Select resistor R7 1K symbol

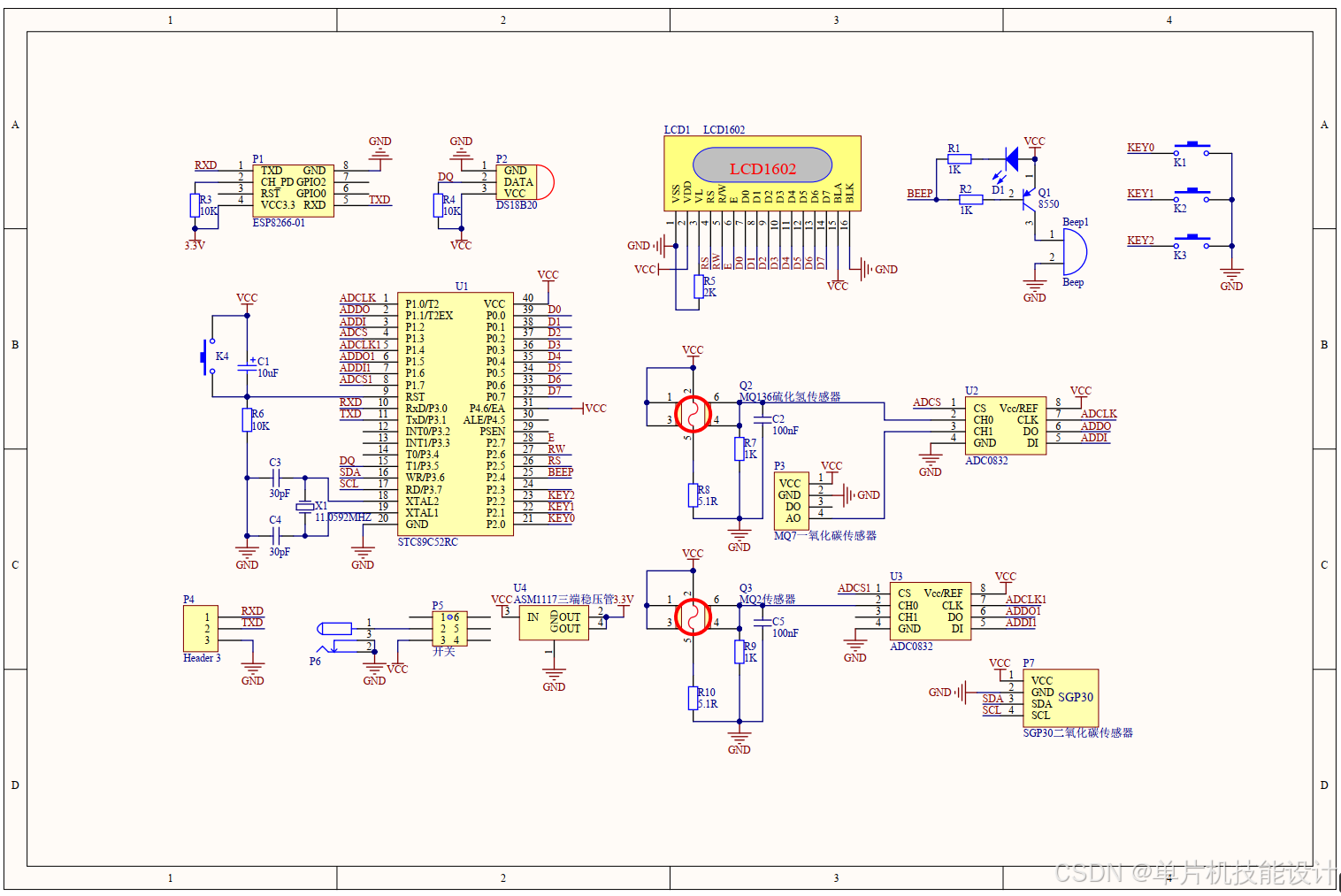click(739, 448)
